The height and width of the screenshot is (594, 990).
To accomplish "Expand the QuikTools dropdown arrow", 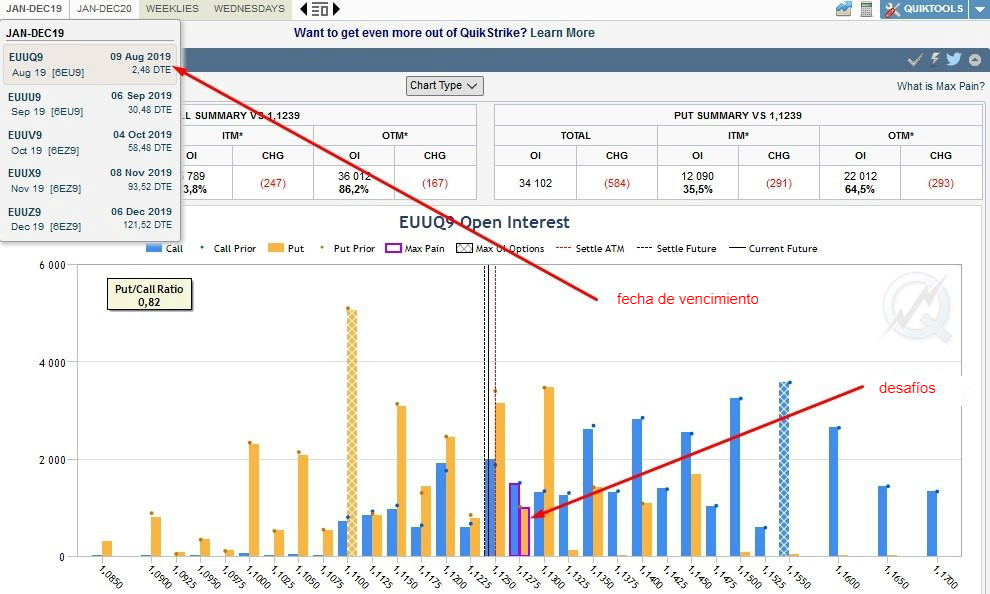I will [x=979, y=9].
